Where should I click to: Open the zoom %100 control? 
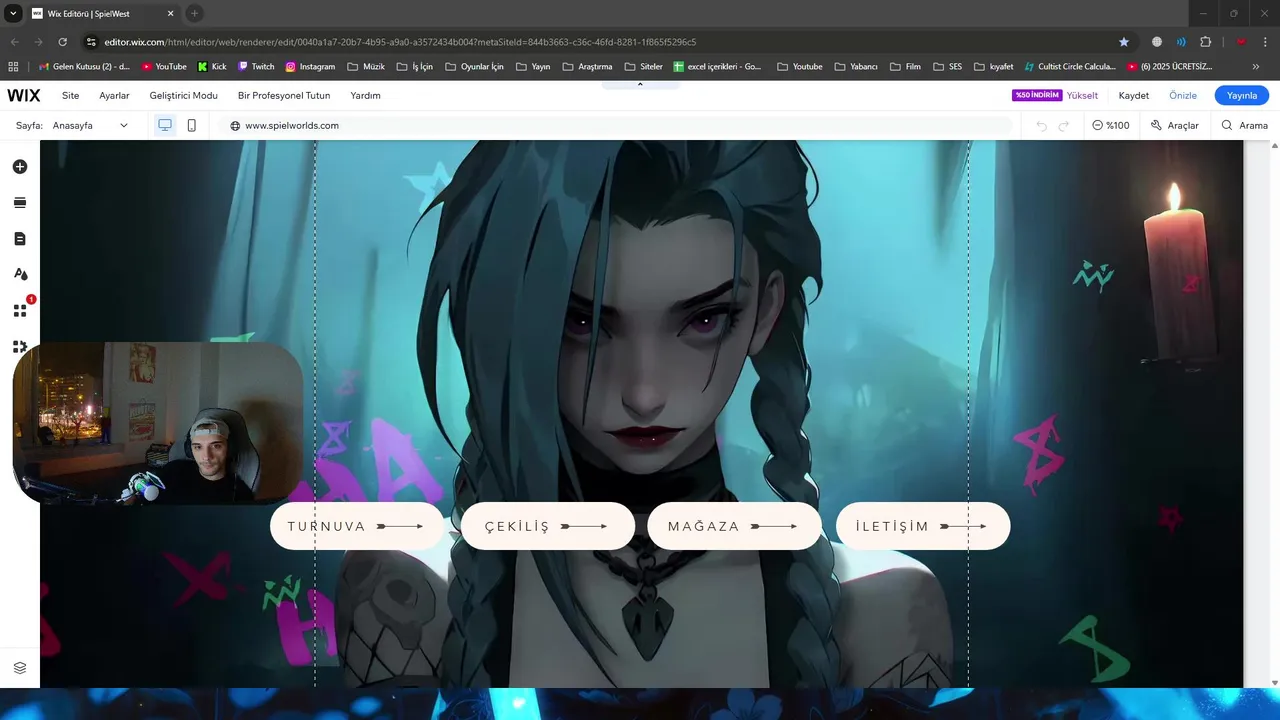[x=1111, y=126]
